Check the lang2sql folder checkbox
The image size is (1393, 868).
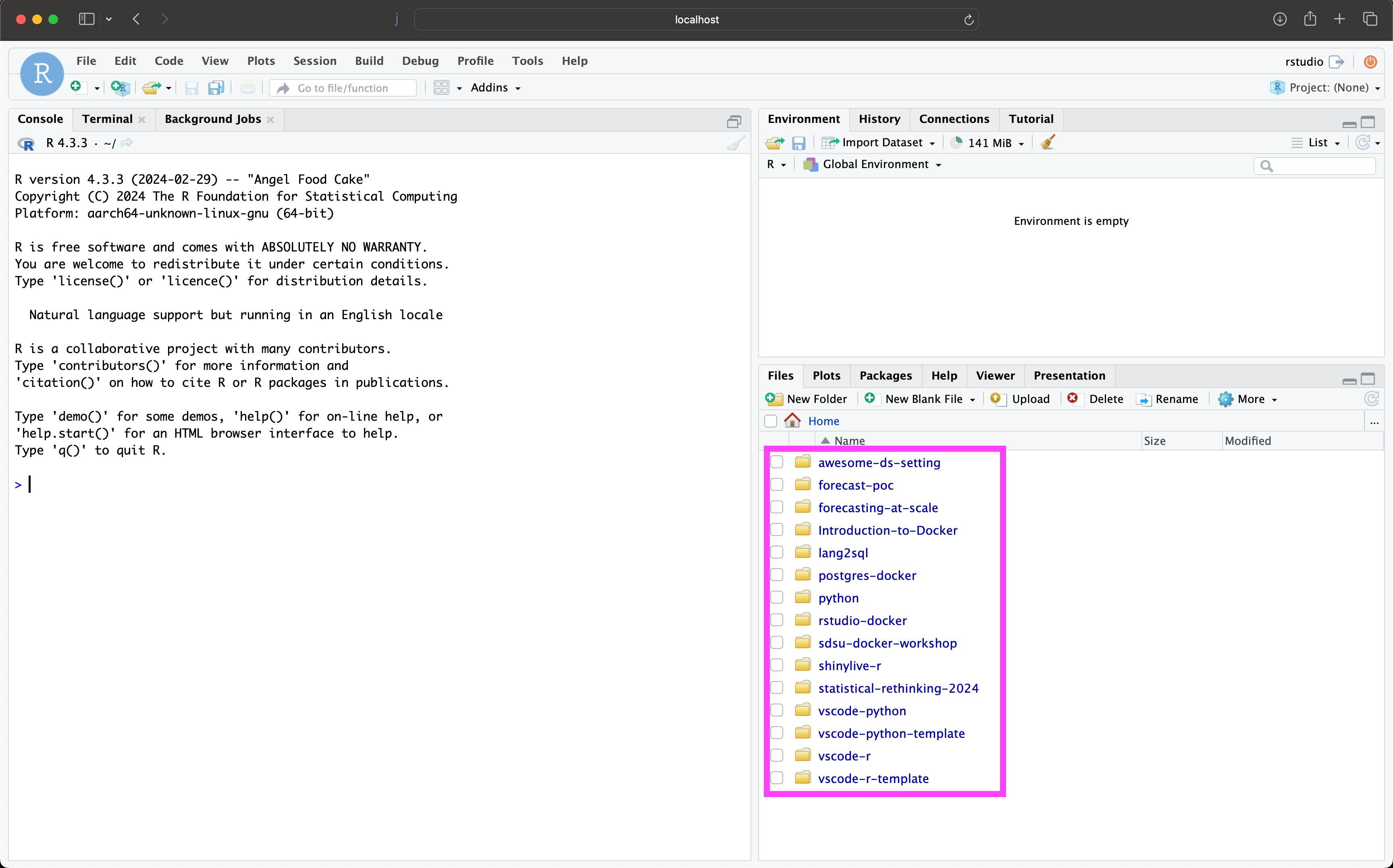pos(777,552)
